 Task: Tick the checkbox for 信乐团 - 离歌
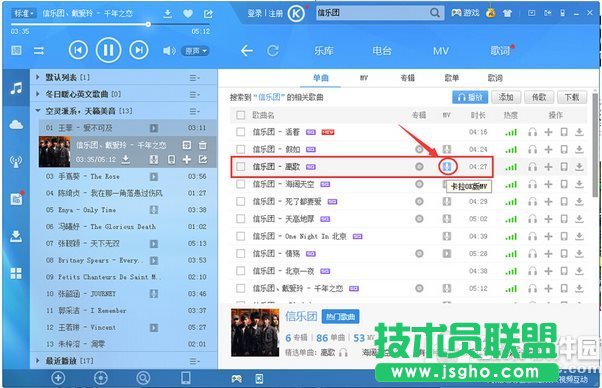(241, 167)
